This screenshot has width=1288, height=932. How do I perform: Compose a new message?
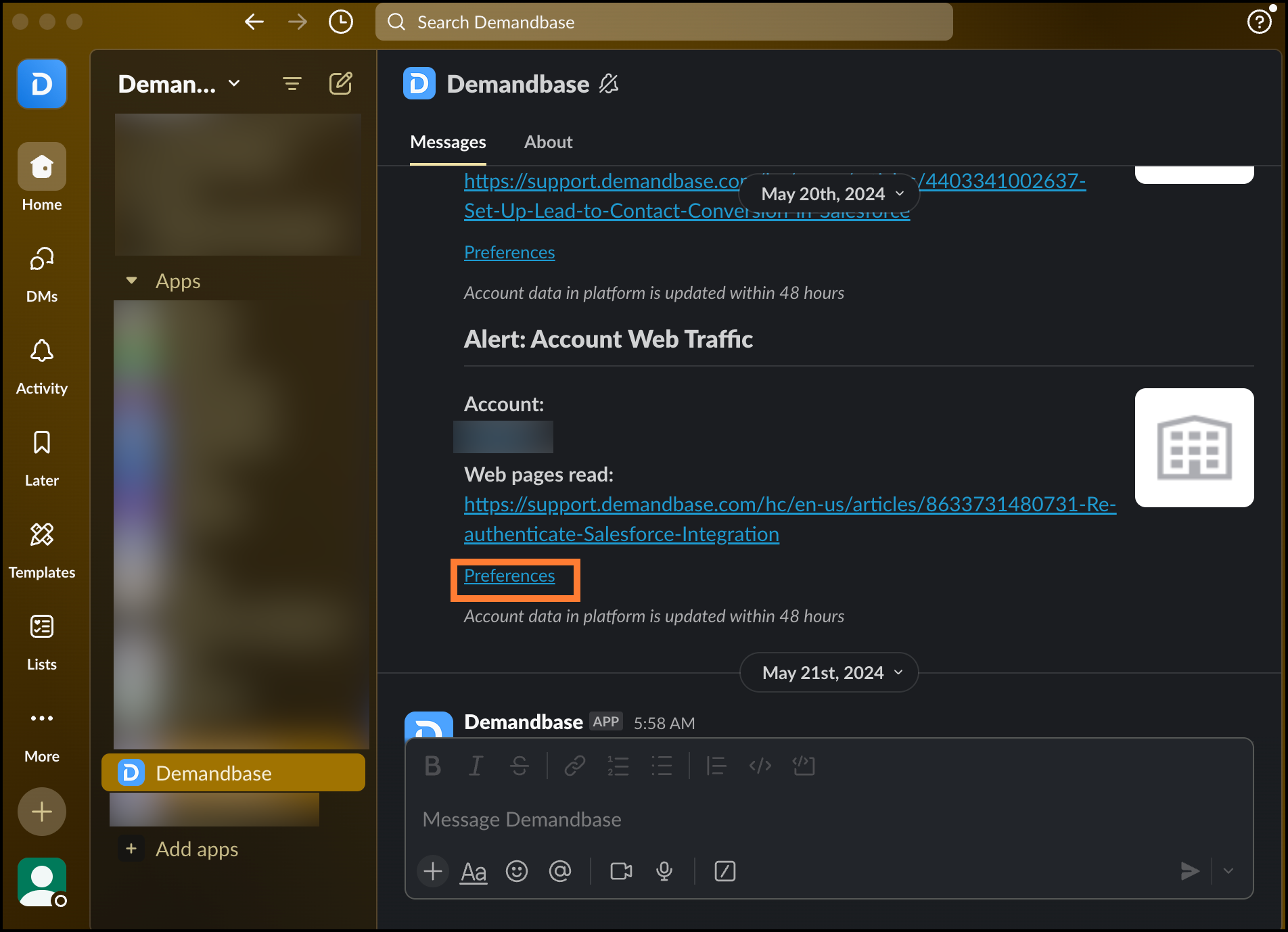tap(340, 84)
